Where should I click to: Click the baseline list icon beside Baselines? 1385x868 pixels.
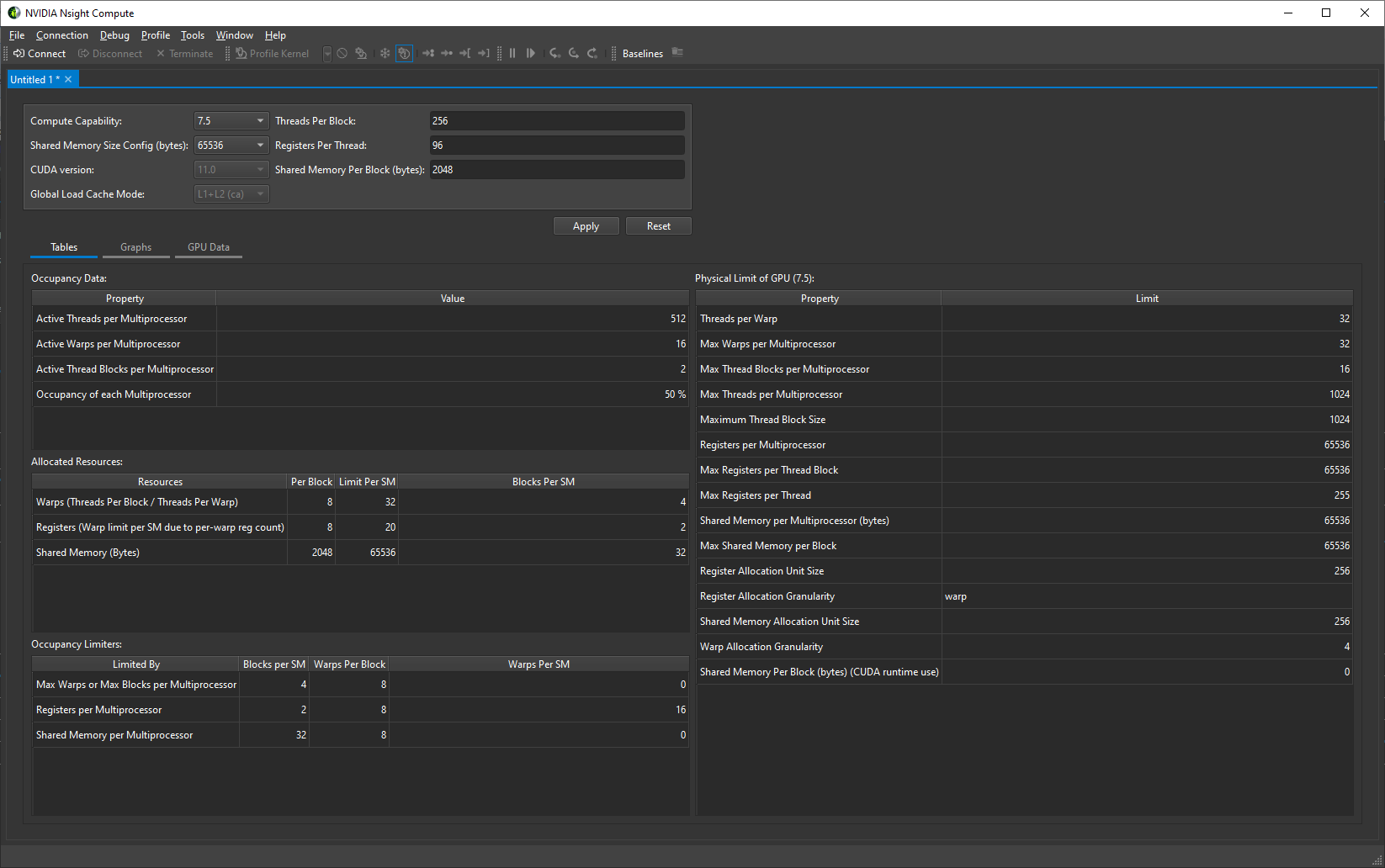[x=677, y=52]
